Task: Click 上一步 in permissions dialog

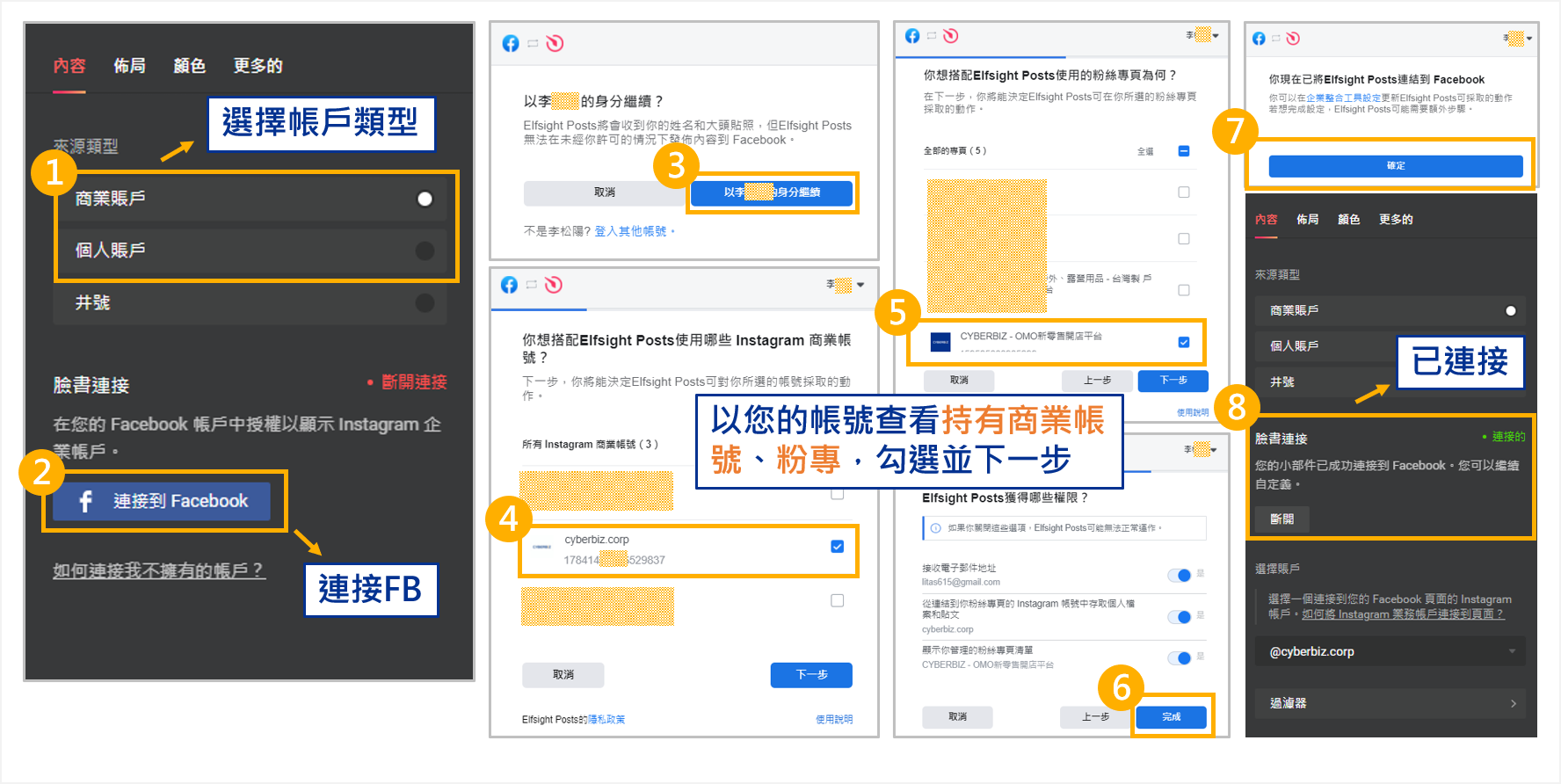Action: pos(1095,717)
